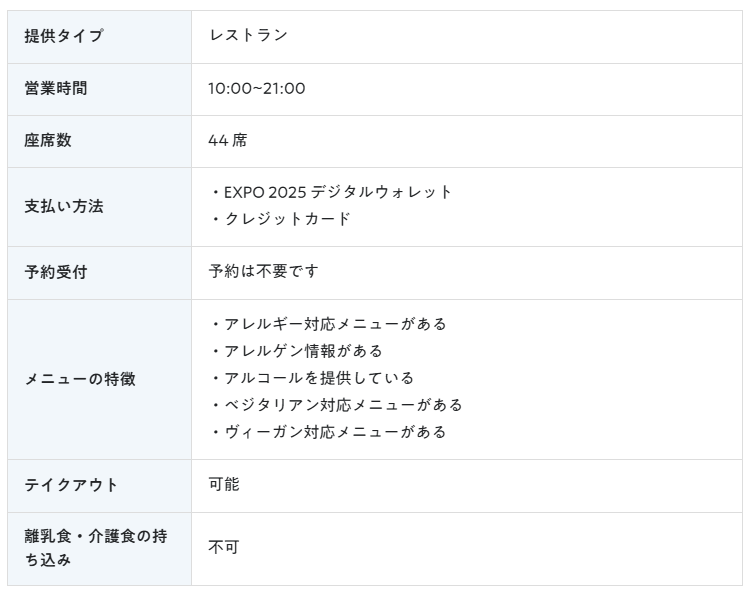Click the 営業時間 row label
The height and width of the screenshot is (599, 755).
[56, 89]
